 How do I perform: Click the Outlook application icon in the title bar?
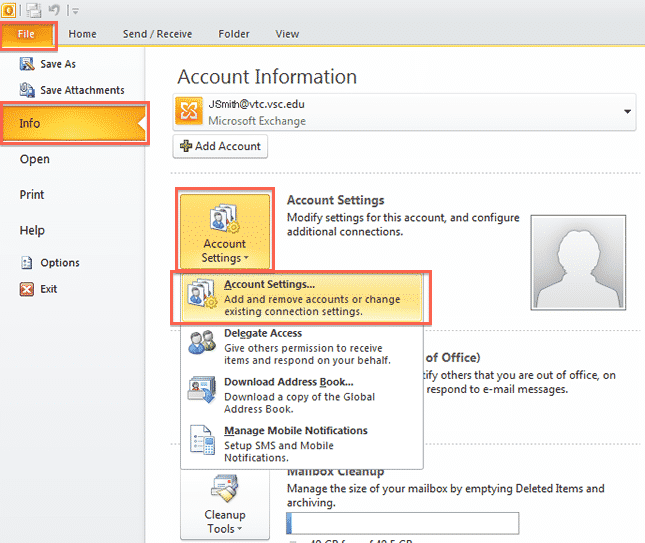[8, 10]
